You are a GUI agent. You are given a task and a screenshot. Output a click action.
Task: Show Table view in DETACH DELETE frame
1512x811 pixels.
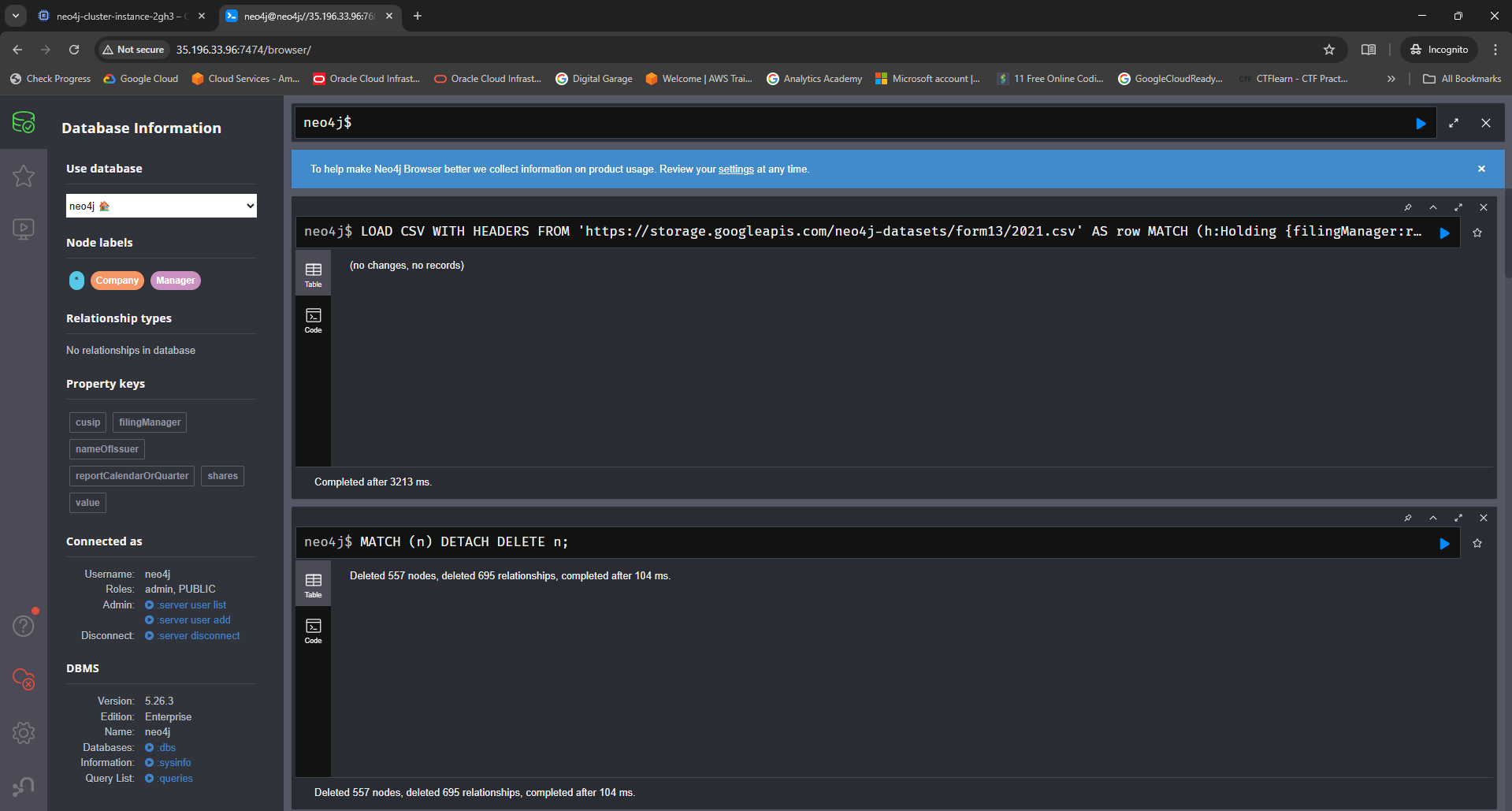[314, 585]
